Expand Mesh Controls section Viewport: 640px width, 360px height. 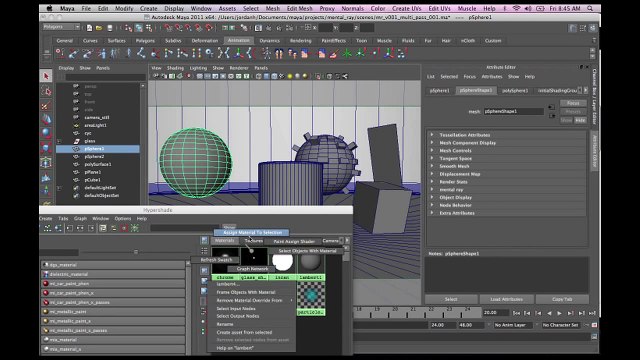point(432,150)
